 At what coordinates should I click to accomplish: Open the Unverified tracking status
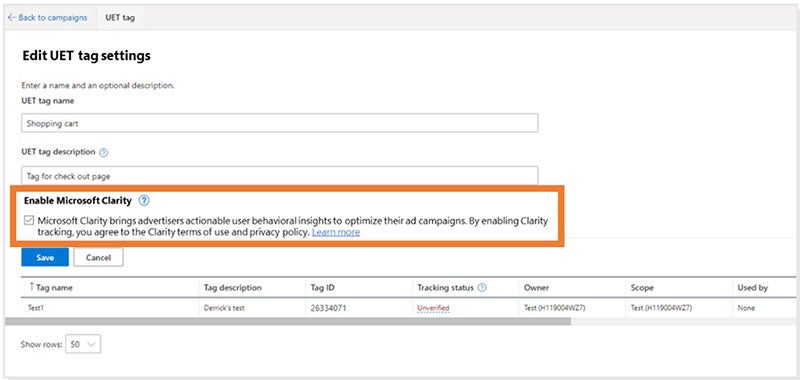[x=433, y=308]
